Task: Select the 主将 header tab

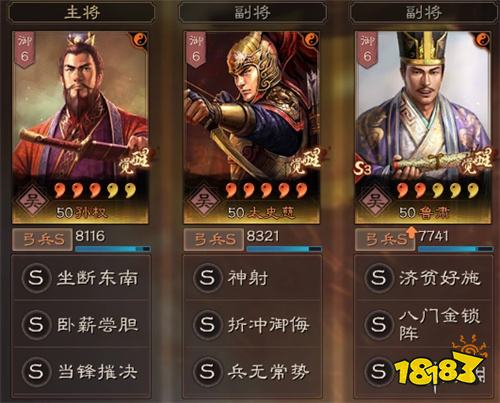Action: [x=82, y=13]
